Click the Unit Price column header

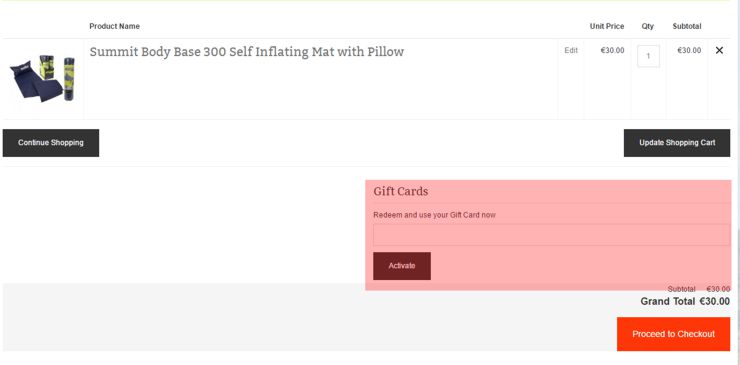pyautogui.click(x=606, y=26)
